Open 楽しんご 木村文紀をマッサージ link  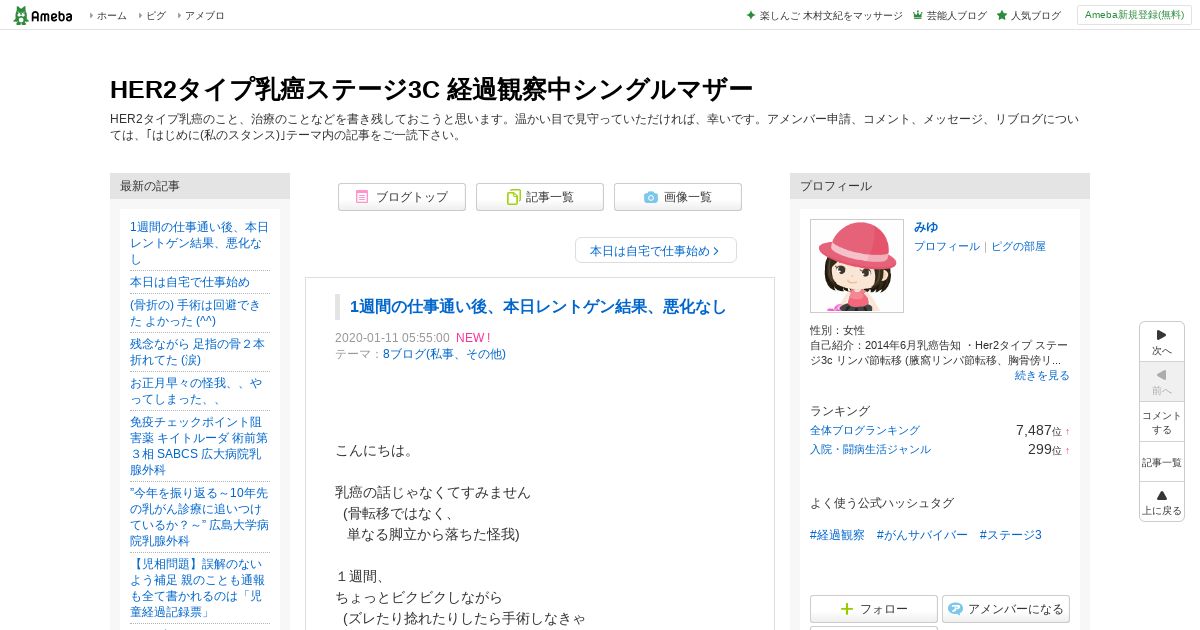(831, 16)
